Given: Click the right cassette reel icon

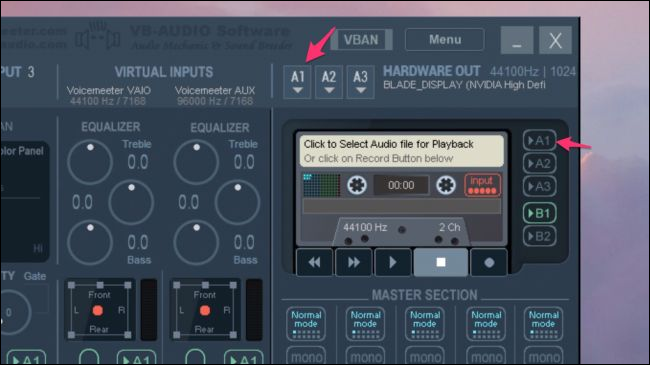Looking at the screenshot, I should pyautogui.click(x=446, y=185).
